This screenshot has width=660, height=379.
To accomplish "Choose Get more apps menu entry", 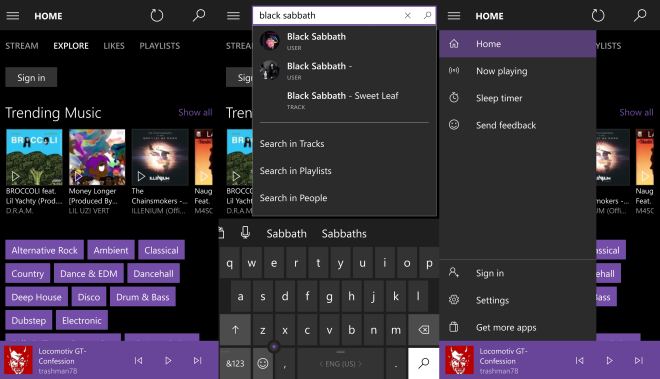I will click(518, 327).
